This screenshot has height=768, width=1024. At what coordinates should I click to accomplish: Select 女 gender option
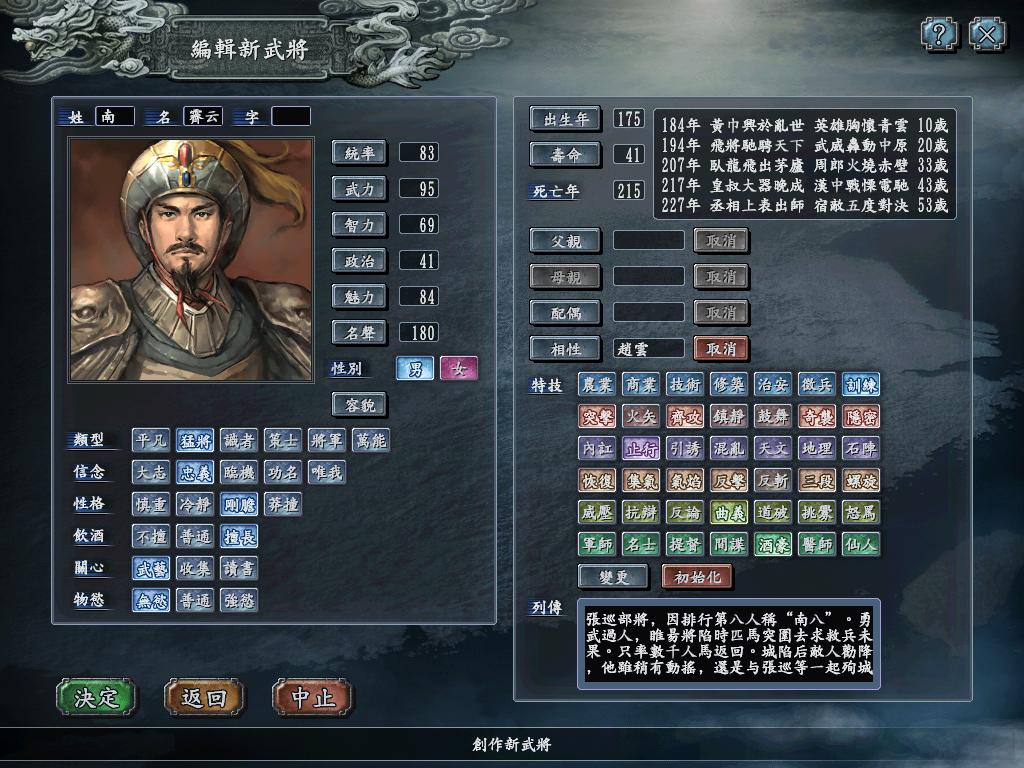coord(458,369)
